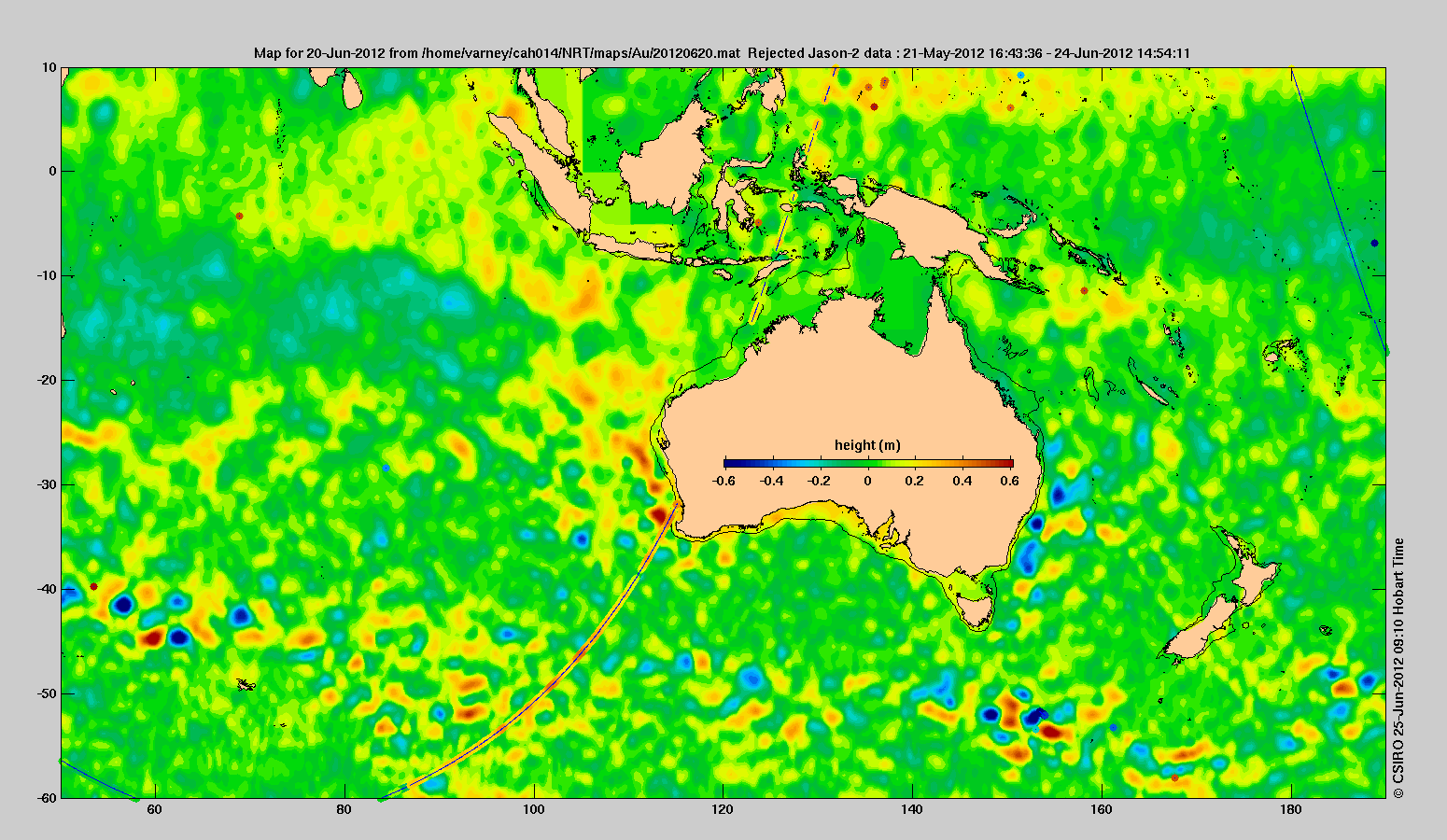Click the 100 longitude tick label
Viewport: 1447px width, 840px height.
click(534, 810)
